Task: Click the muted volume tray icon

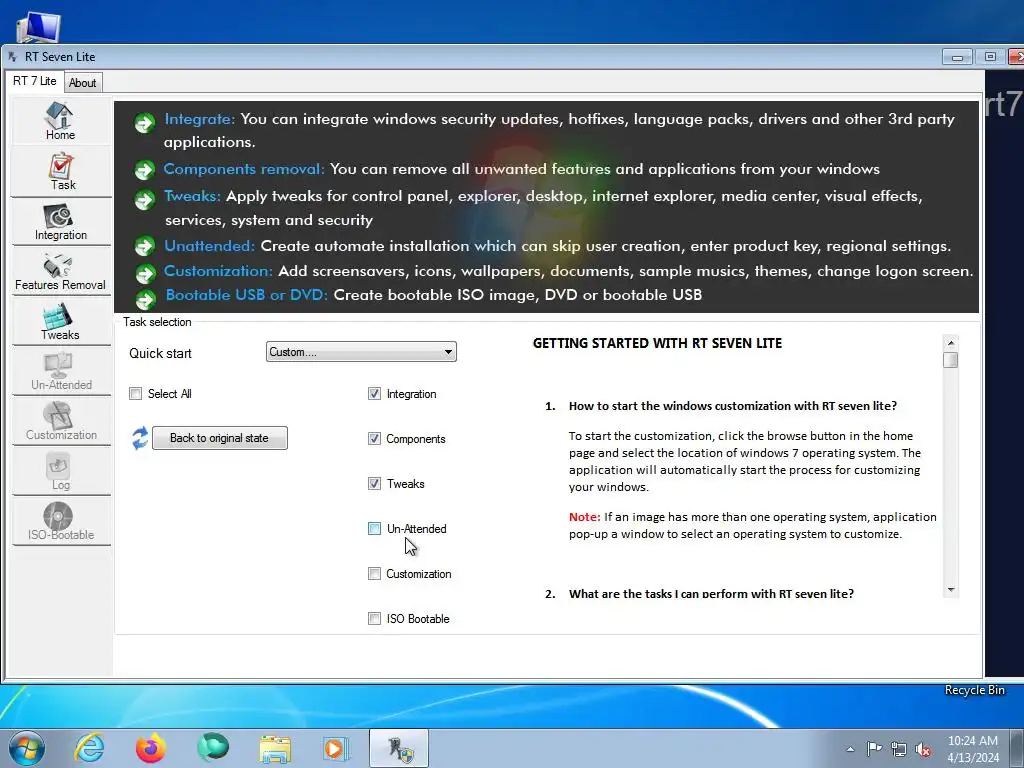Action: 923,749
